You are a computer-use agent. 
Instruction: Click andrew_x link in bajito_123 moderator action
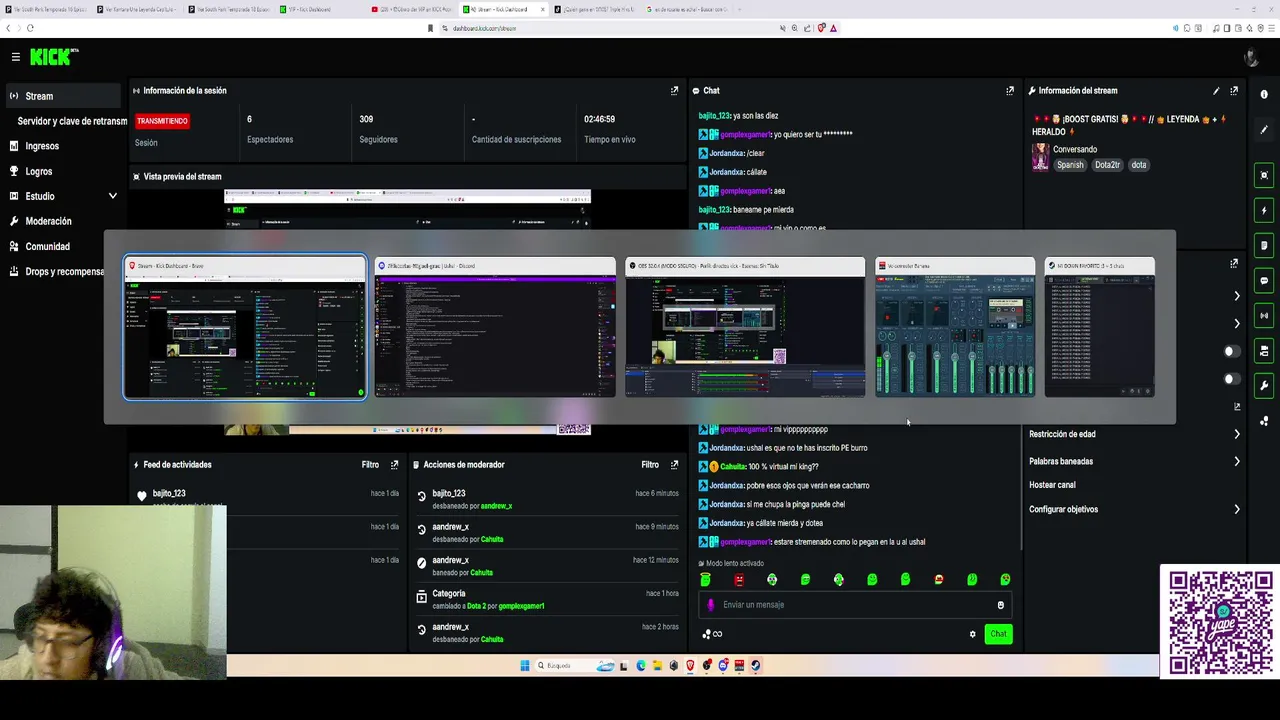[496, 506]
